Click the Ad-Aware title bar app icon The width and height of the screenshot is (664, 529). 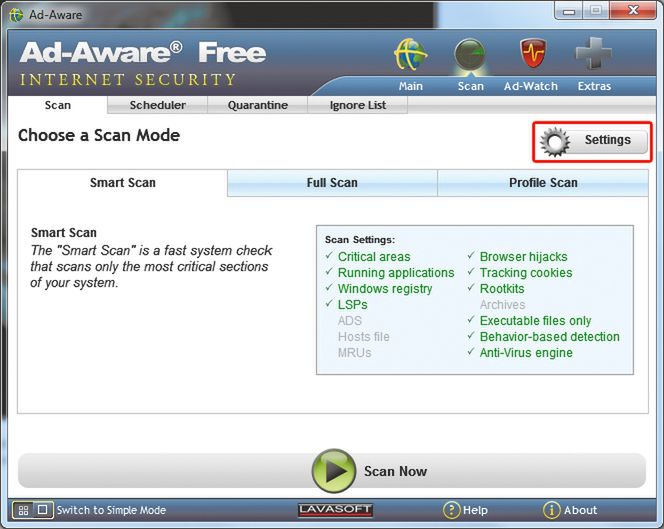[16, 15]
